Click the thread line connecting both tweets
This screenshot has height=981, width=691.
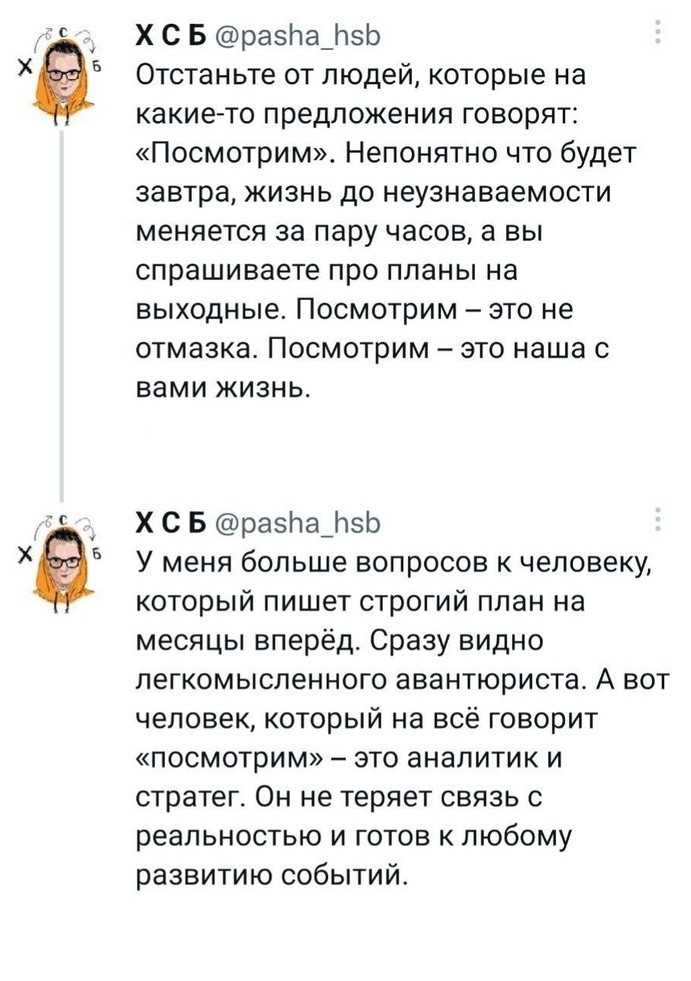coord(61,311)
